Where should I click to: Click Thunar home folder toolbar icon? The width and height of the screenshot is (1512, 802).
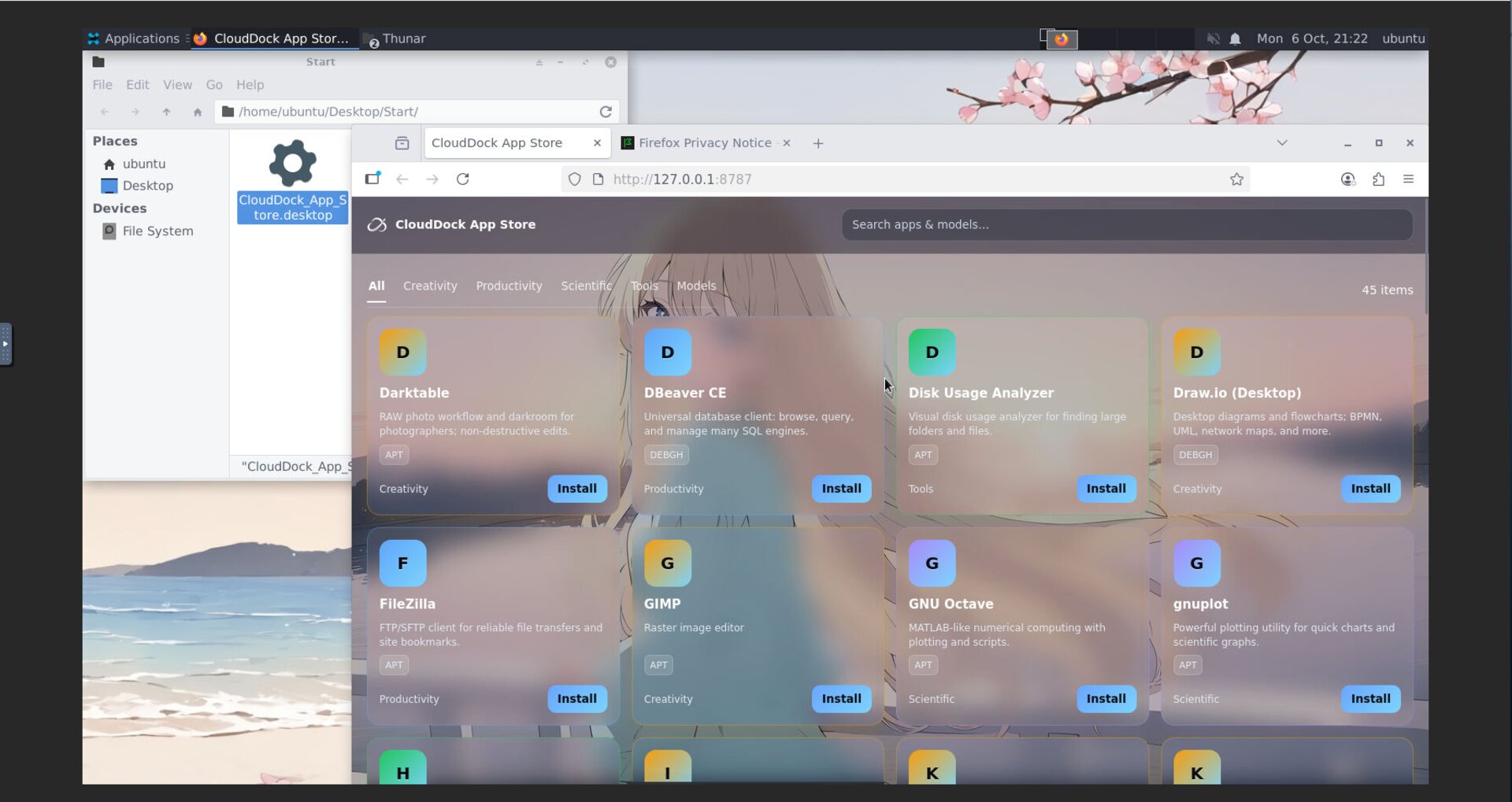pos(198,112)
